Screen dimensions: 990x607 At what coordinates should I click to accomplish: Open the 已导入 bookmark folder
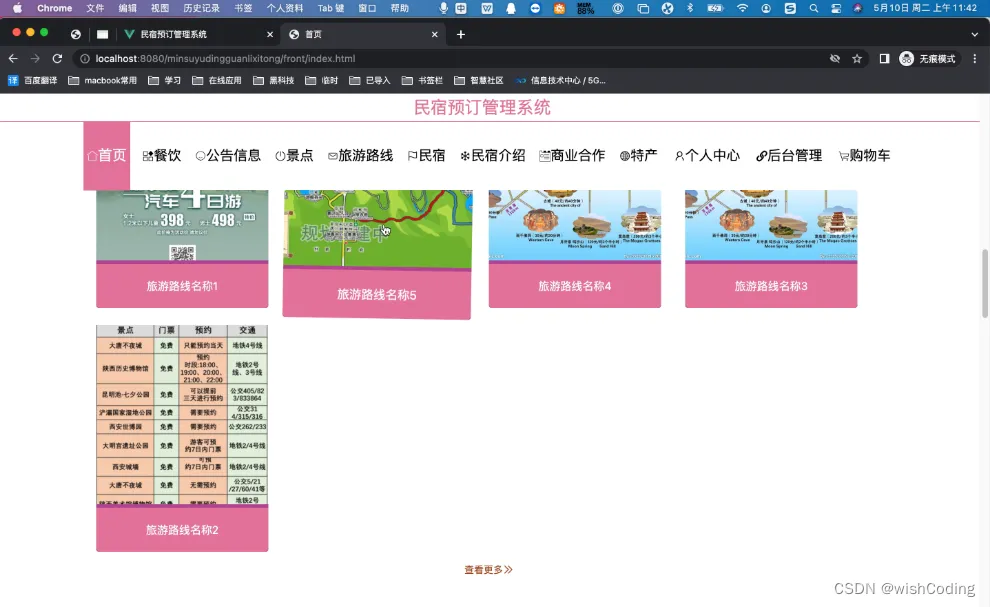click(370, 80)
